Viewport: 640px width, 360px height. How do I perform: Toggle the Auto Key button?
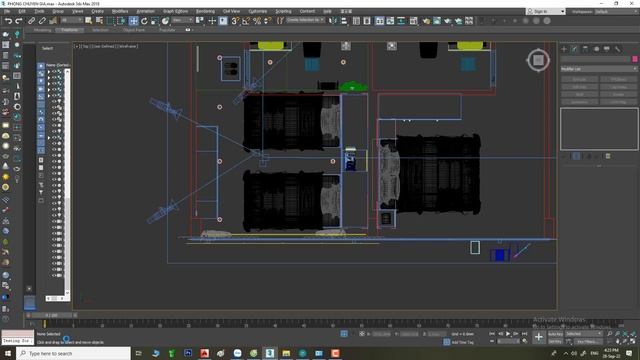point(555,334)
